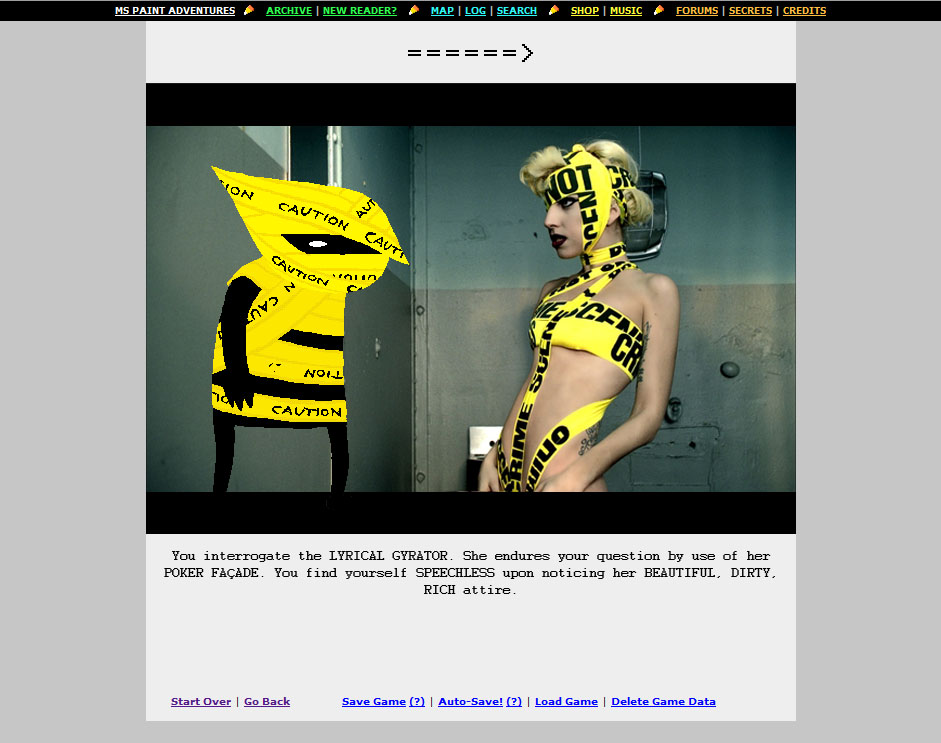Visit the SHOP link
This screenshot has height=743, width=941.
585,11
